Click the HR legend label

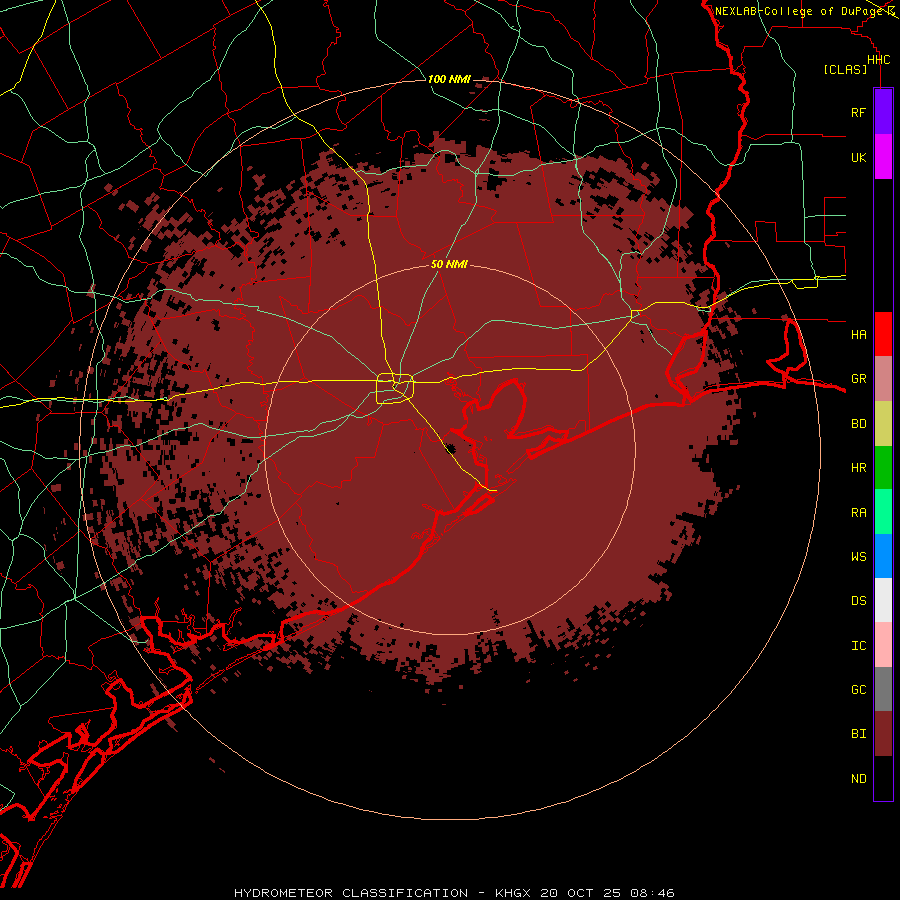click(x=858, y=468)
